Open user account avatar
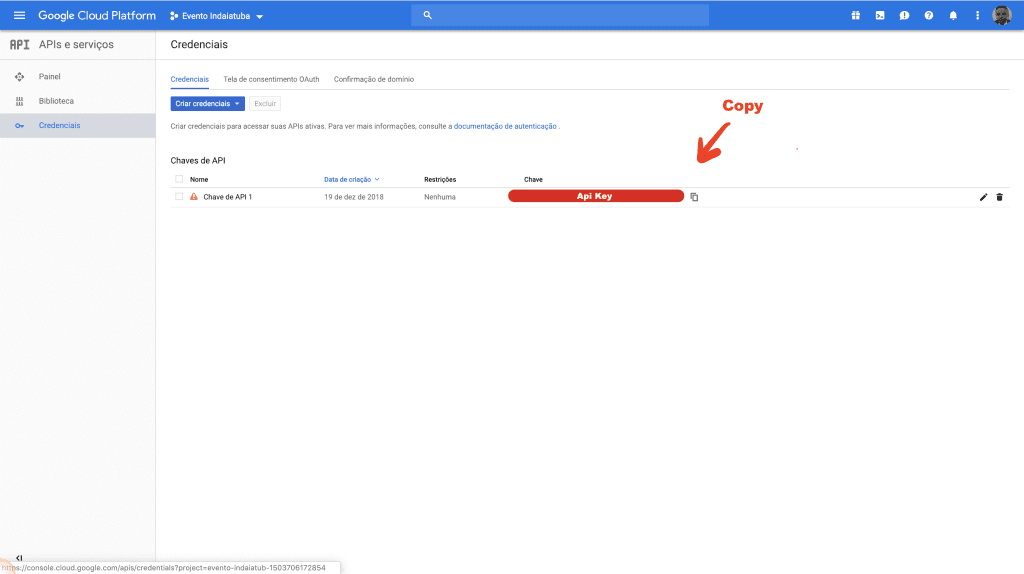This screenshot has height=574, width=1024. click(x=1001, y=16)
